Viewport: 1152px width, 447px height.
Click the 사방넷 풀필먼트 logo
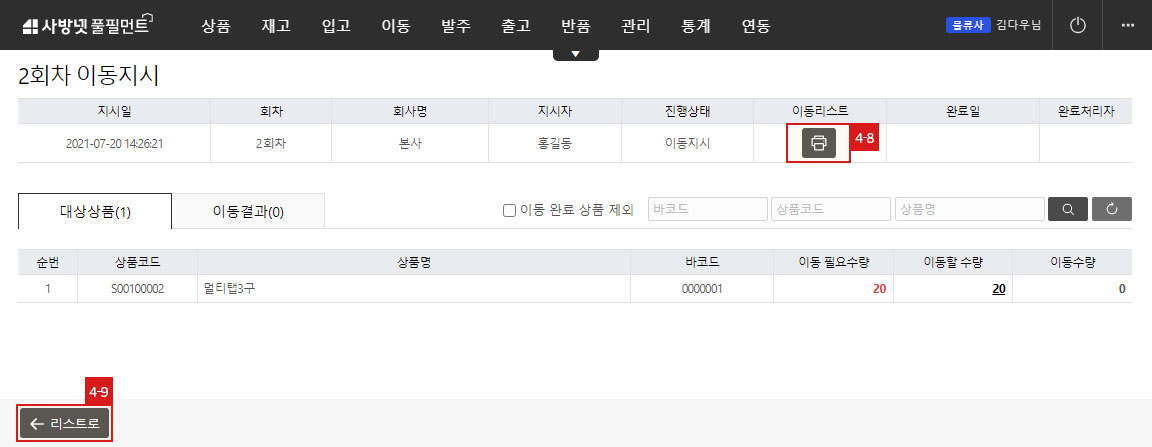87,26
